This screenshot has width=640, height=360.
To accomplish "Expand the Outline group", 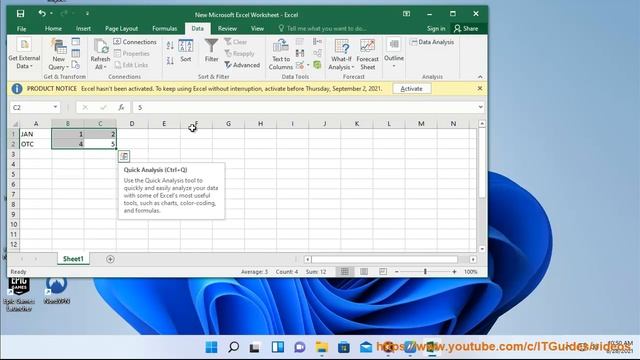I will click(x=394, y=53).
